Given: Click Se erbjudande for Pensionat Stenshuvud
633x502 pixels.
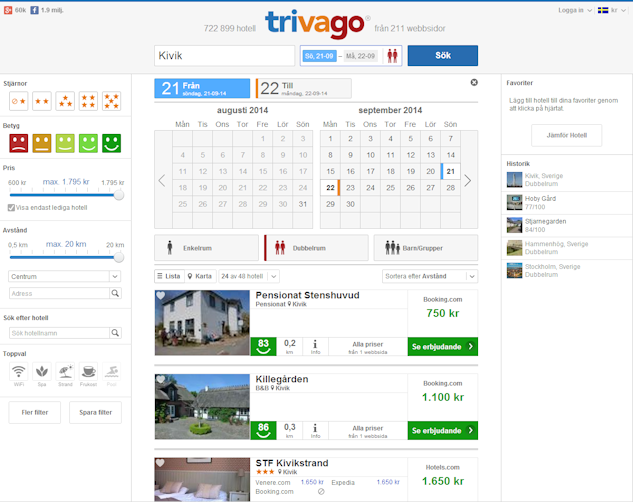Looking at the screenshot, I should pyautogui.click(x=443, y=347).
